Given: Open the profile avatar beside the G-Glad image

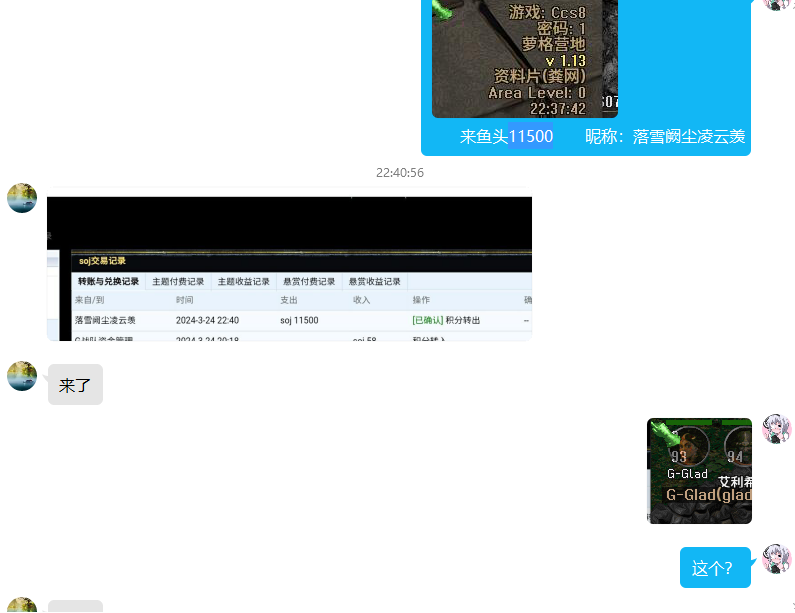Looking at the screenshot, I should point(777,429).
